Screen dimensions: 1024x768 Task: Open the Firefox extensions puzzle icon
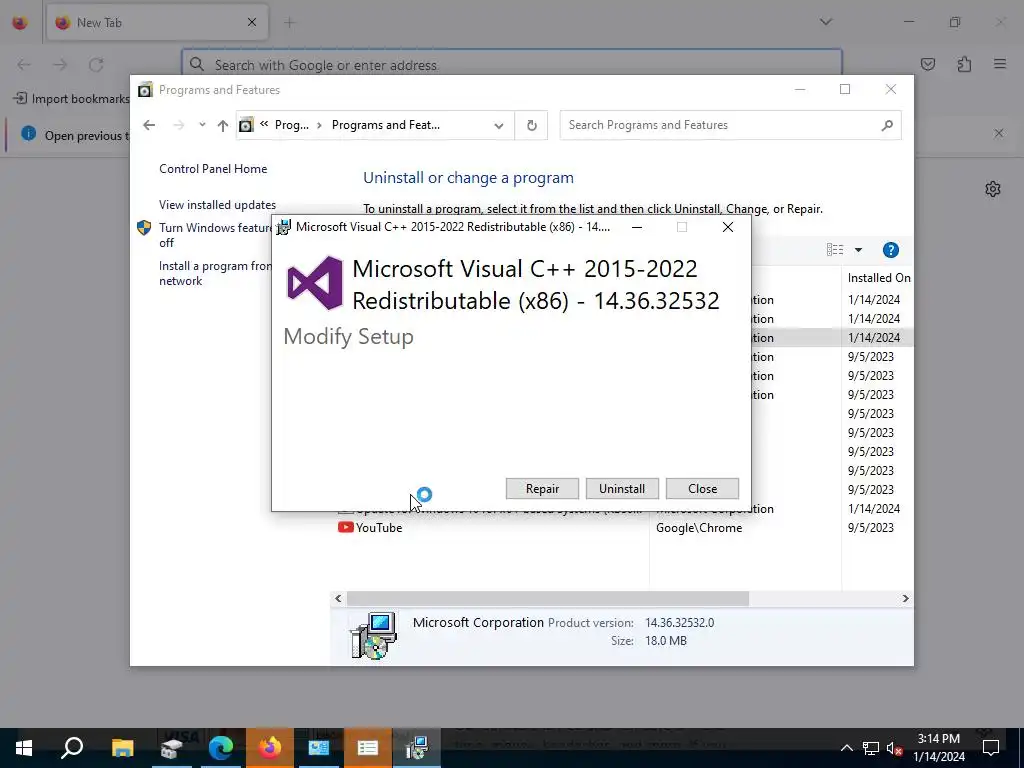pyautogui.click(x=964, y=64)
